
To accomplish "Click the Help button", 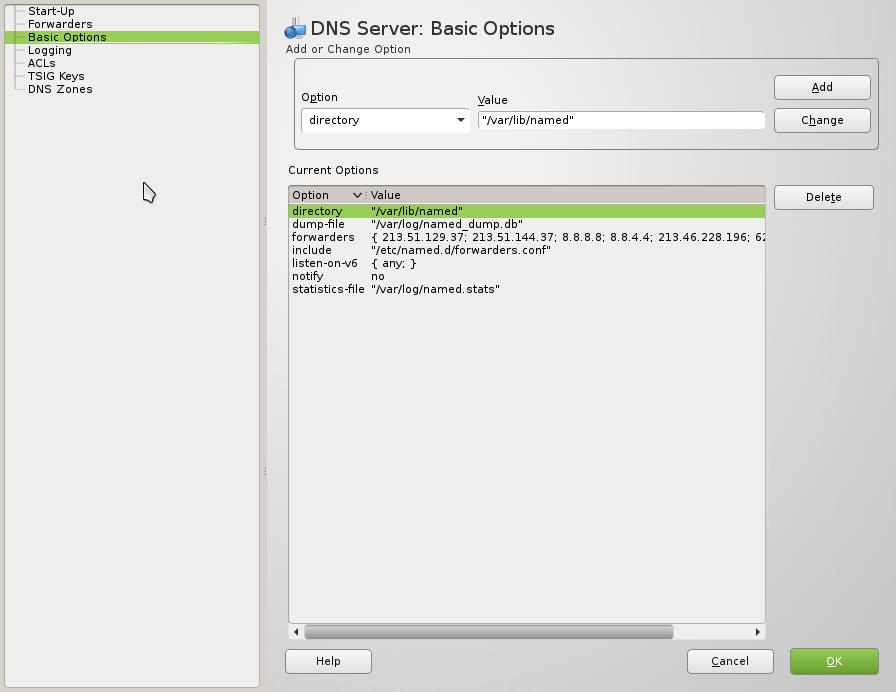I will [x=328, y=661].
